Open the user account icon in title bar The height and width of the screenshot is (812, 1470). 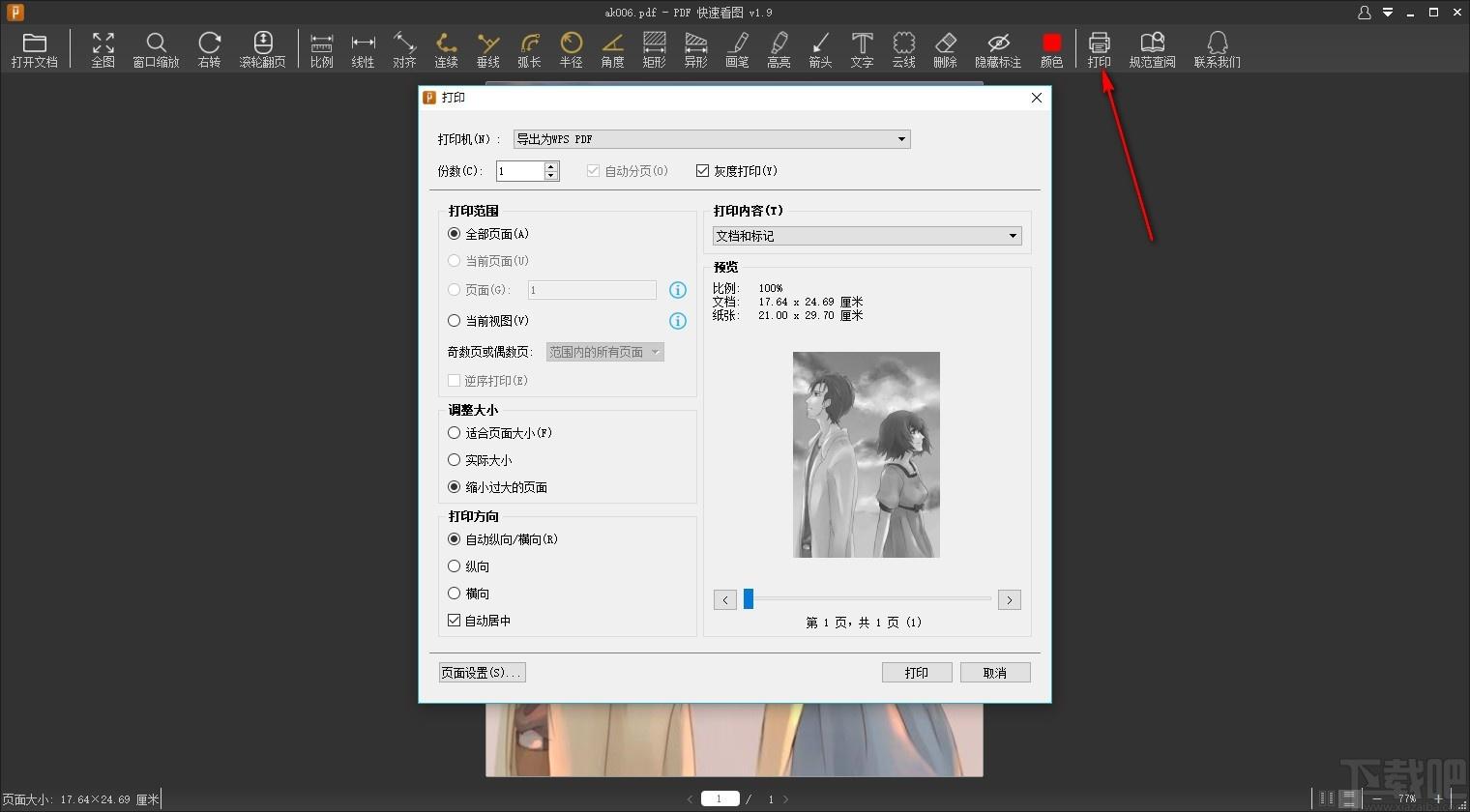click(1365, 13)
